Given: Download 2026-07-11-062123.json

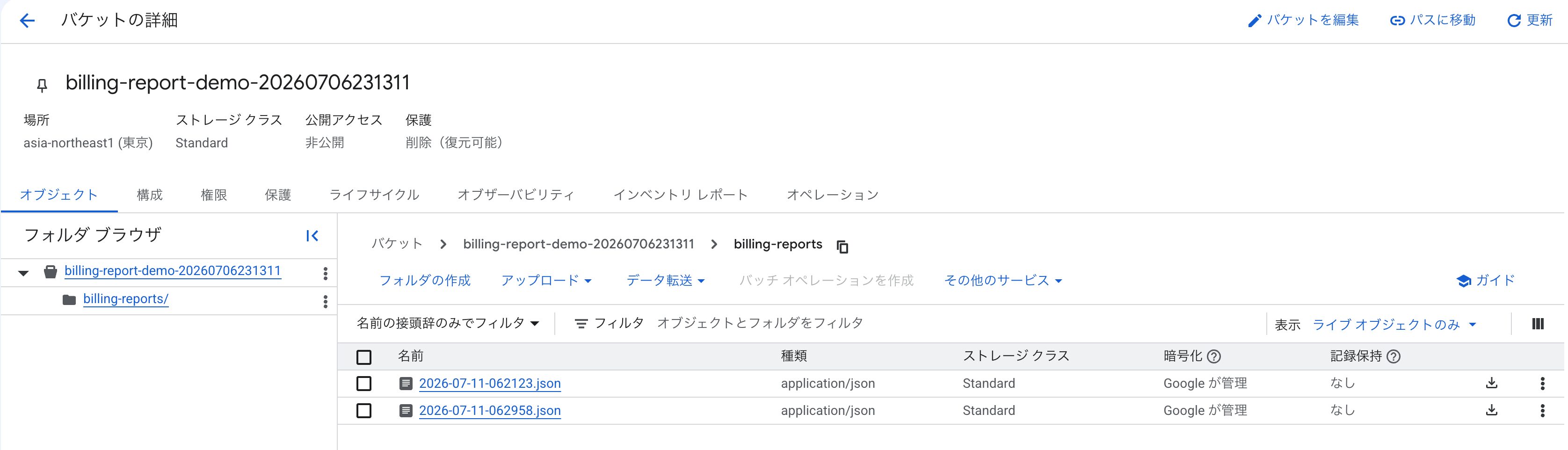Looking at the screenshot, I should pyautogui.click(x=1491, y=383).
